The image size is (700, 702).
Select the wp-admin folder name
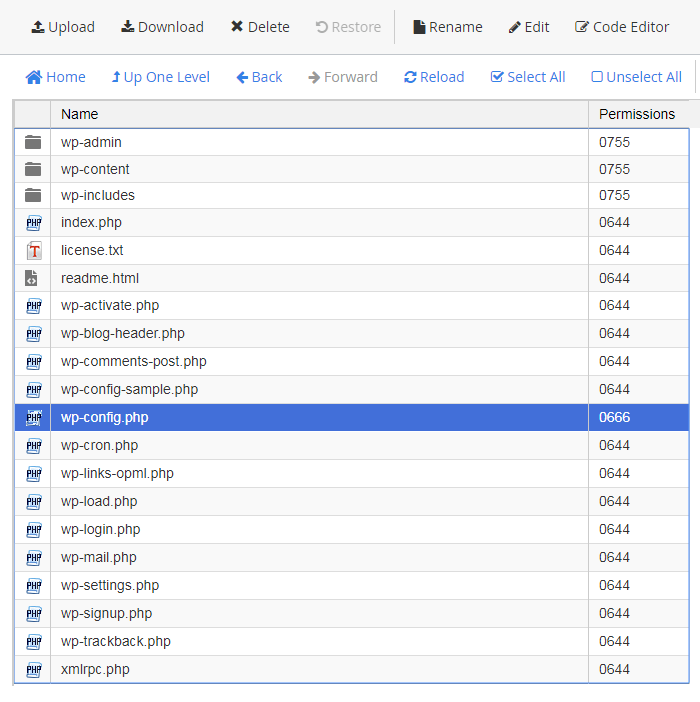[x=91, y=142]
